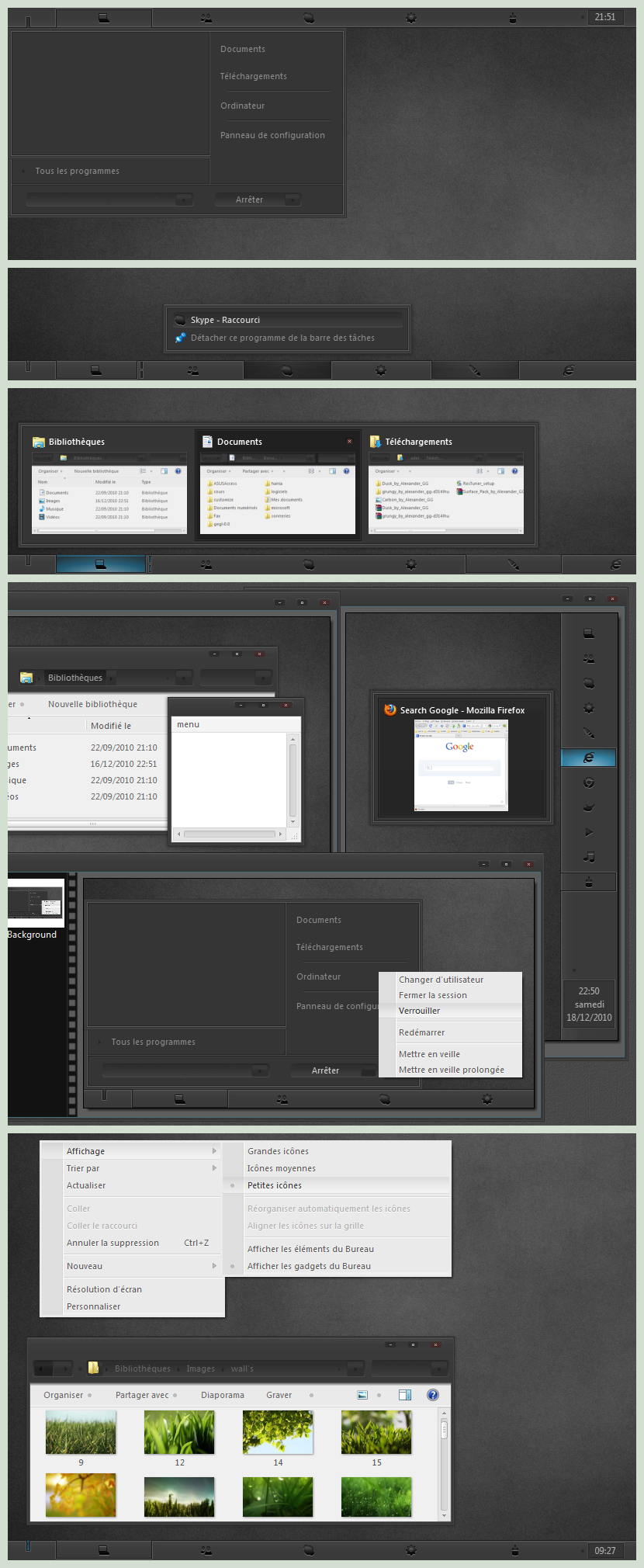This screenshot has width=644, height=1568.
Task: Click Graver in wall's explorer toolbar
Action: click(x=279, y=1395)
